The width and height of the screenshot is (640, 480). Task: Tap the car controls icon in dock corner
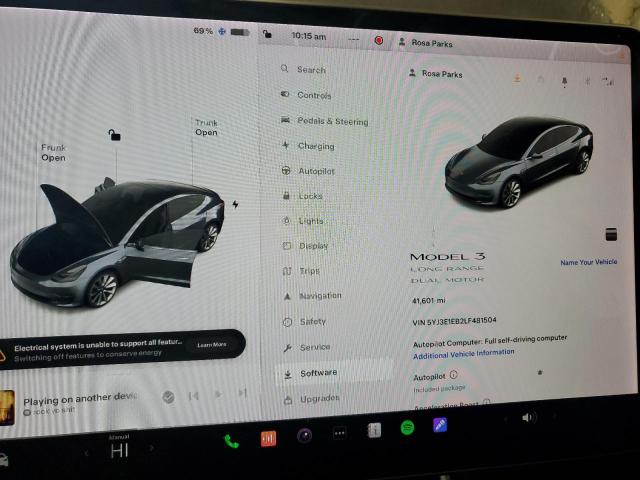coord(3,459)
